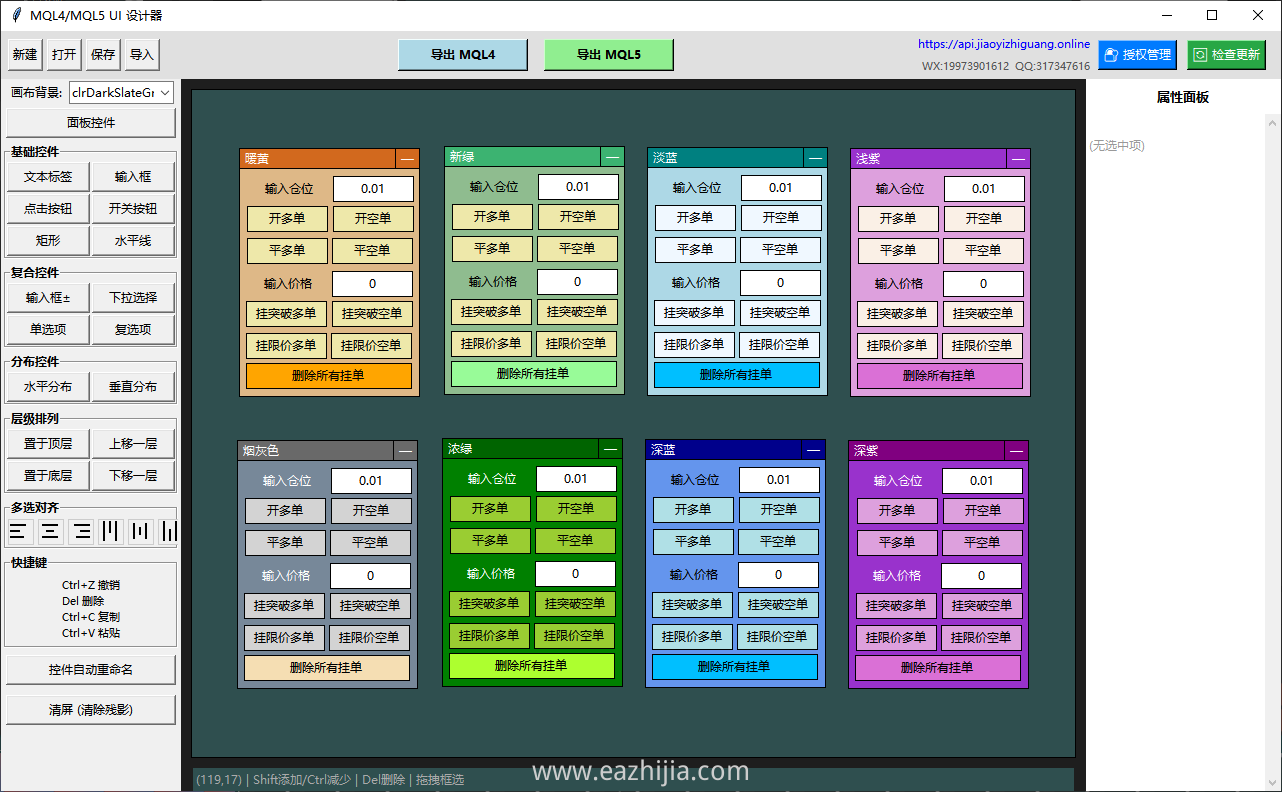Collapse the 淡蓝 panel with its dash button

(x=816, y=158)
